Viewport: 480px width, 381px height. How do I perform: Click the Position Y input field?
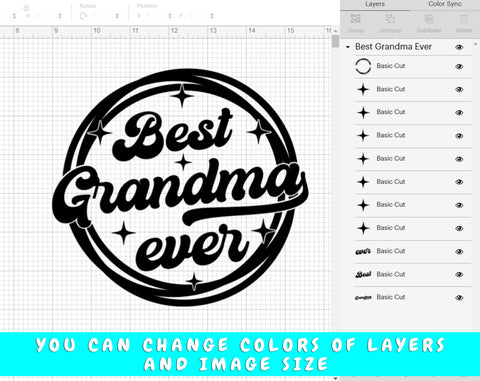tap(196, 16)
